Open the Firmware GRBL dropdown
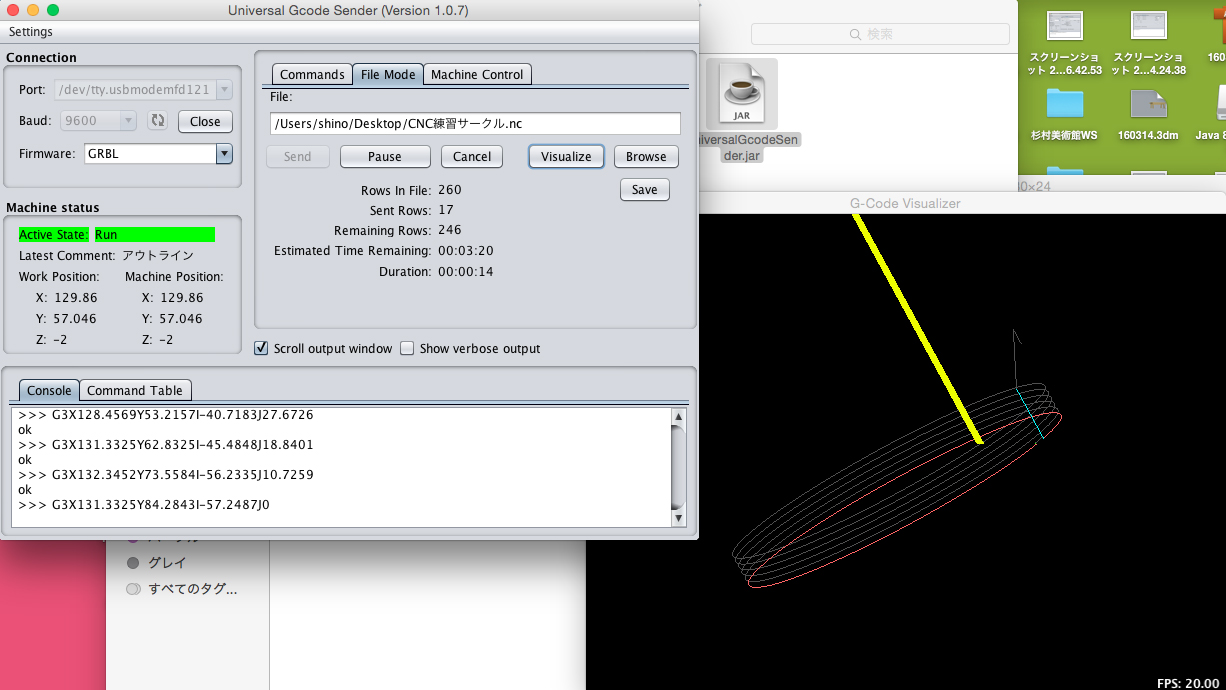 pos(158,154)
